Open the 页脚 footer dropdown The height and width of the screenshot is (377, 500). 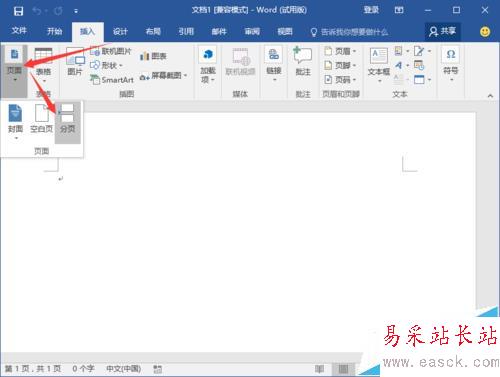pos(340,65)
